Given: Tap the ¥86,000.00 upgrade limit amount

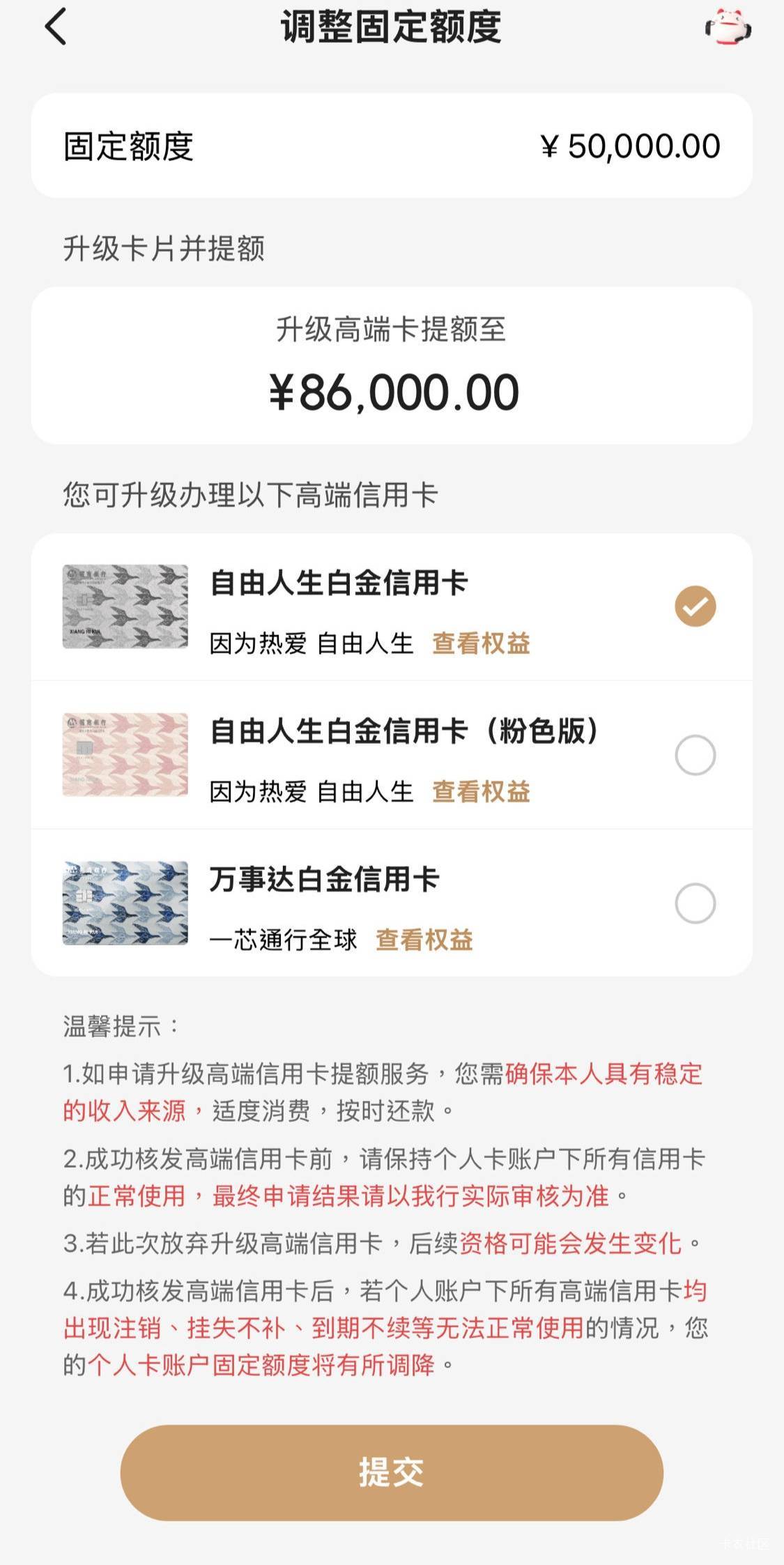Looking at the screenshot, I should 394,392.
